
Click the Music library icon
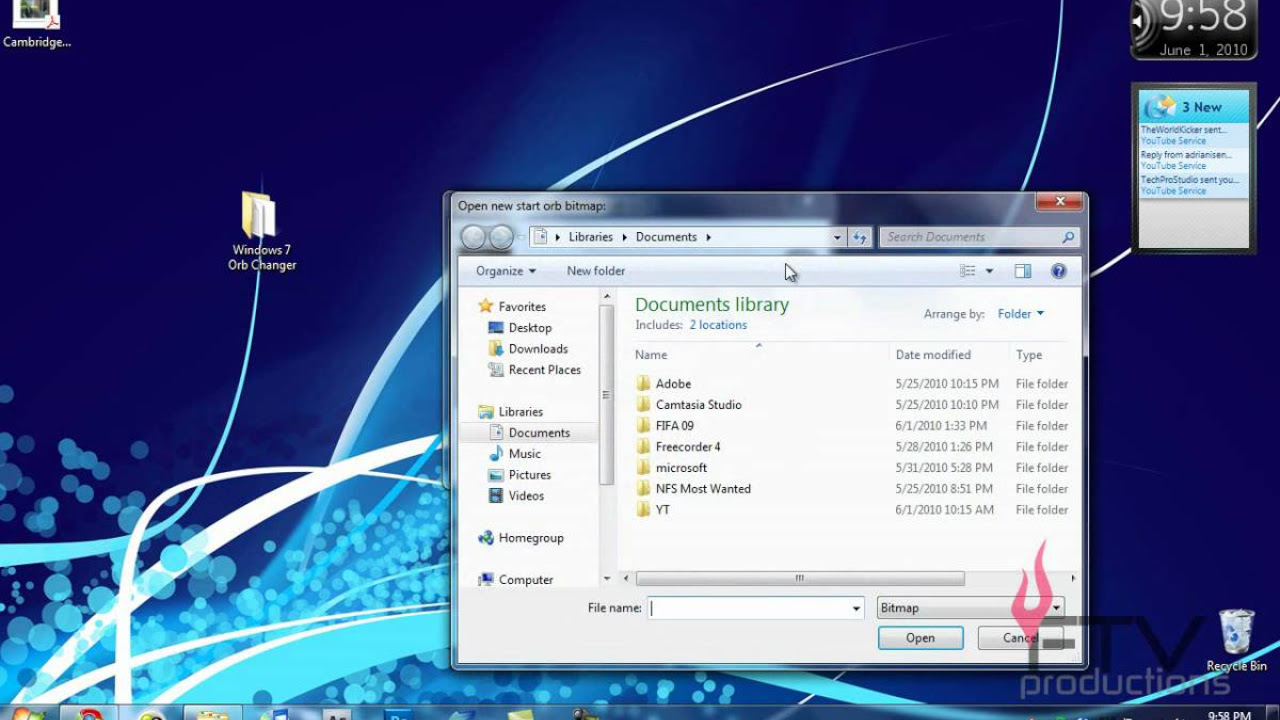coord(496,454)
